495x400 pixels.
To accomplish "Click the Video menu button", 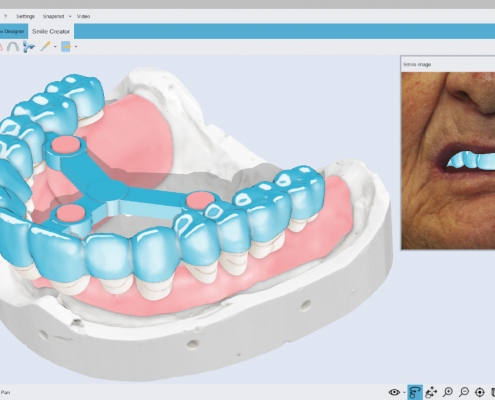I will 83,16.
